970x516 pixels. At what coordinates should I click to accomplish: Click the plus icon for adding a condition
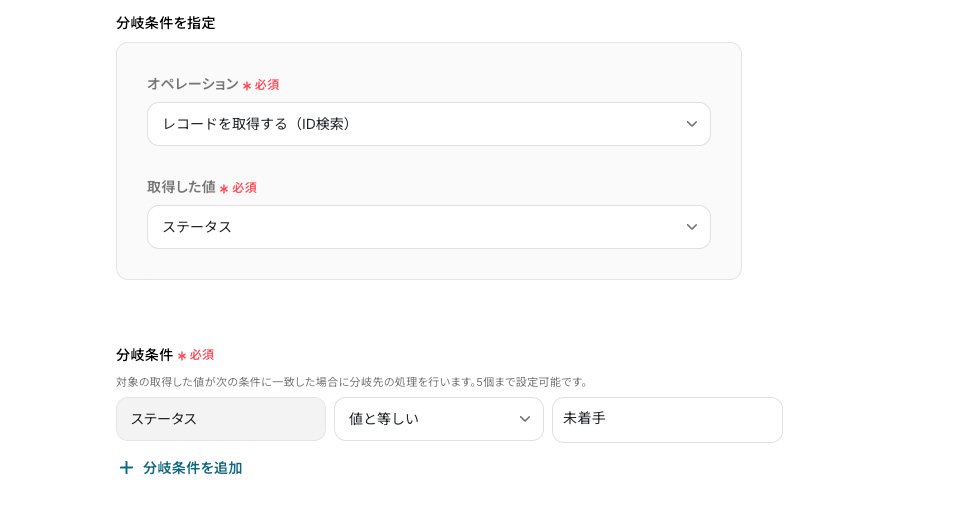coord(126,468)
